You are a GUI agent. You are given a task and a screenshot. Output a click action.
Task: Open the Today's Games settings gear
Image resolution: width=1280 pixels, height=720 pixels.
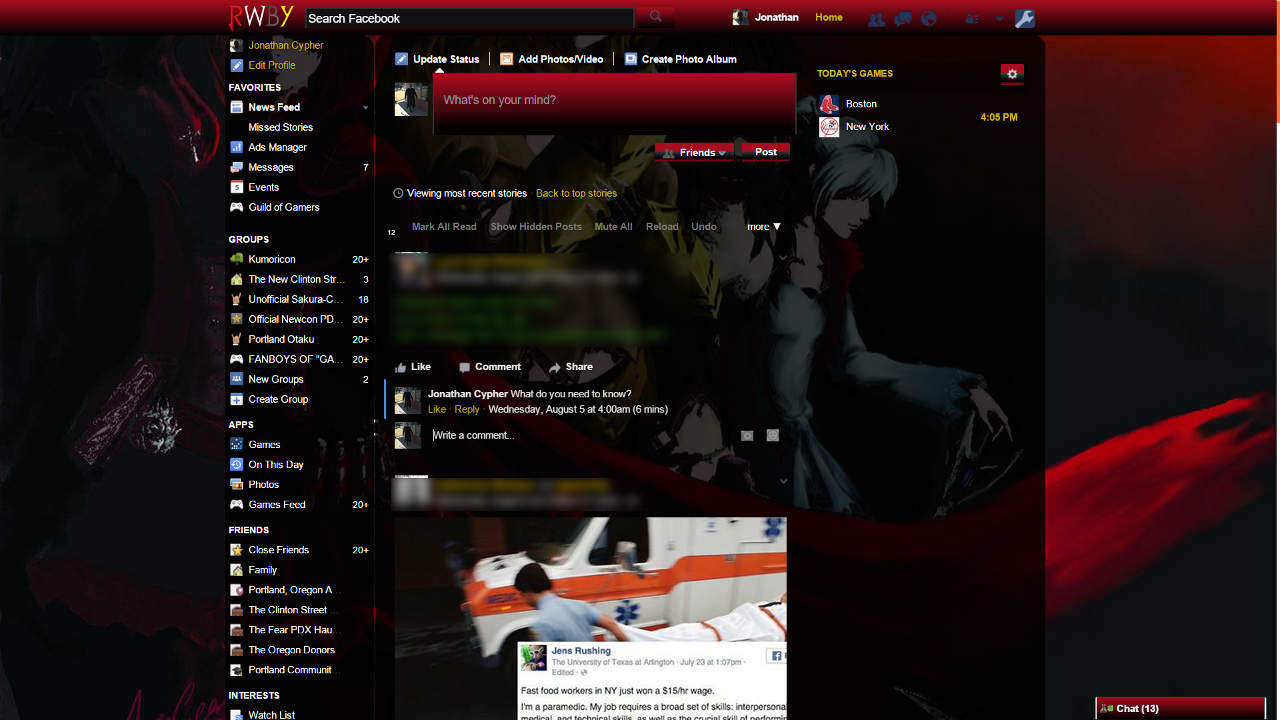(x=1012, y=74)
